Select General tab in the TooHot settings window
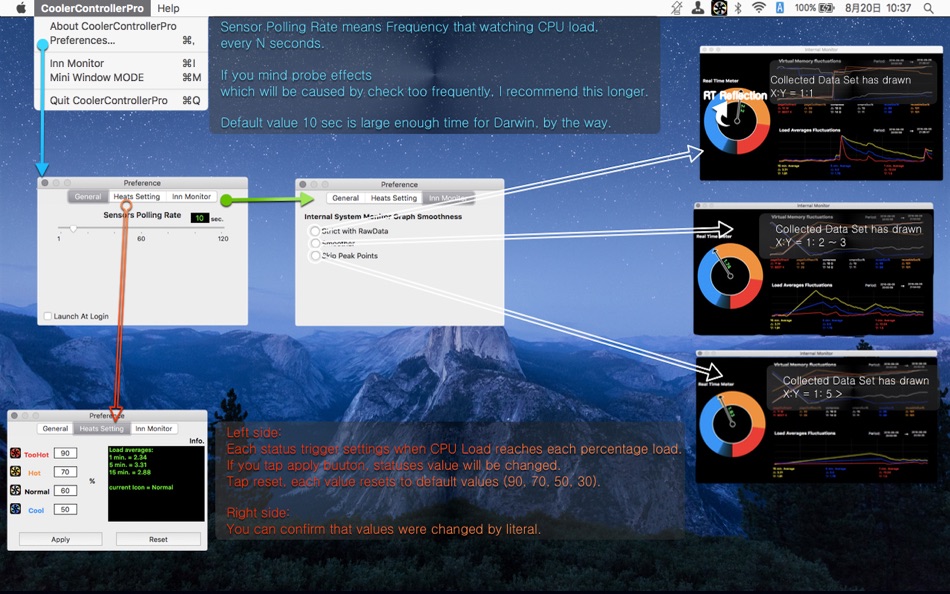The height and width of the screenshot is (594, 950). point(55,429)
